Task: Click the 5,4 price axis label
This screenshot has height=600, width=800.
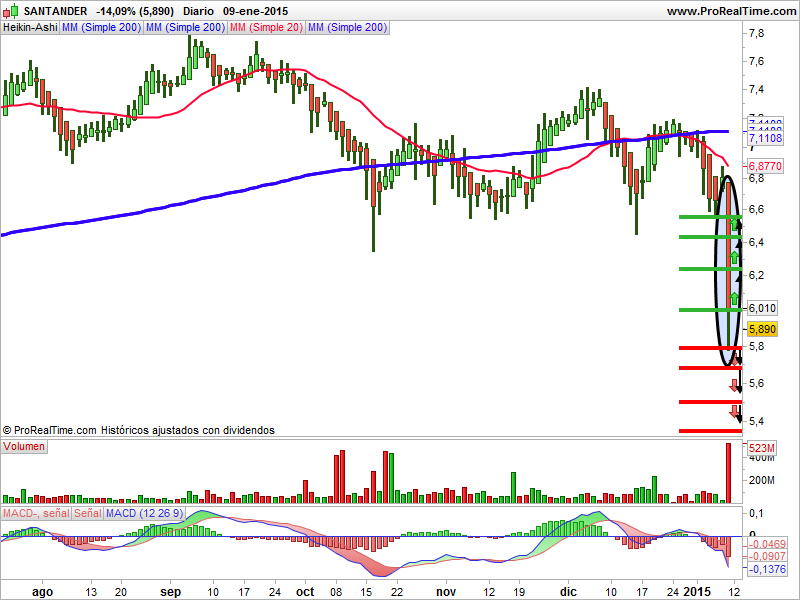Action: [x=757, y=421]
